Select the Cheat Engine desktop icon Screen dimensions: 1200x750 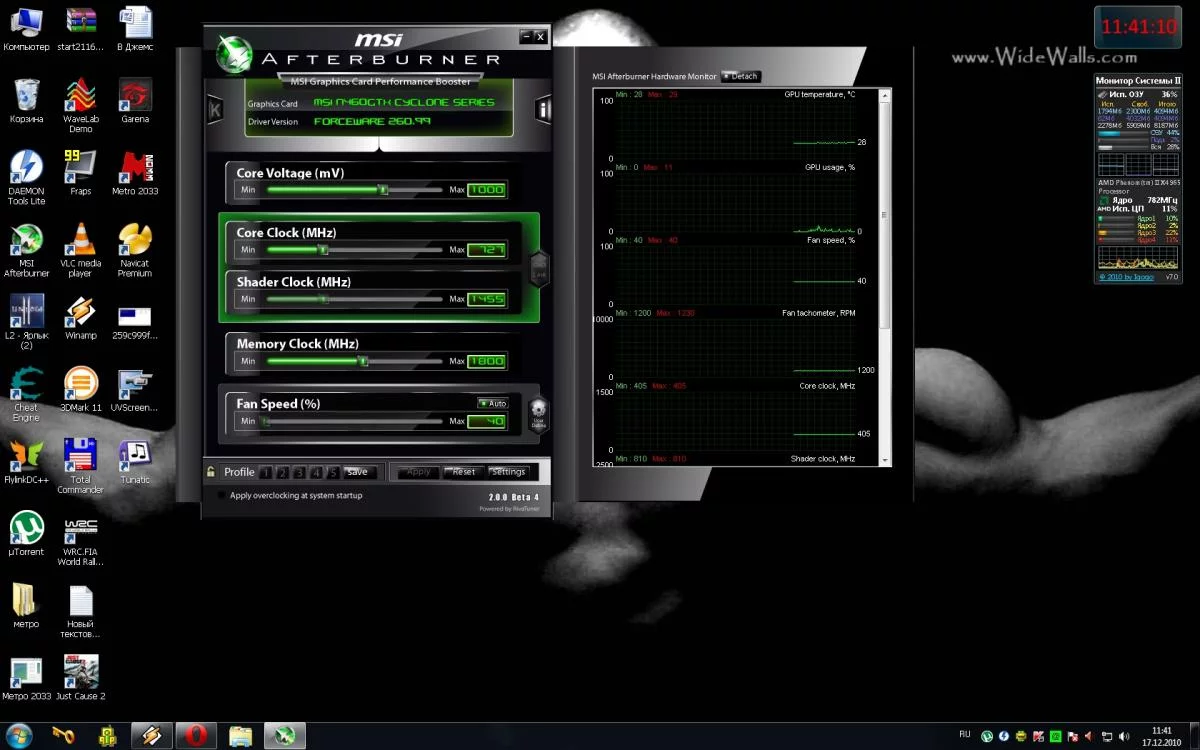(x=26, y=395)
